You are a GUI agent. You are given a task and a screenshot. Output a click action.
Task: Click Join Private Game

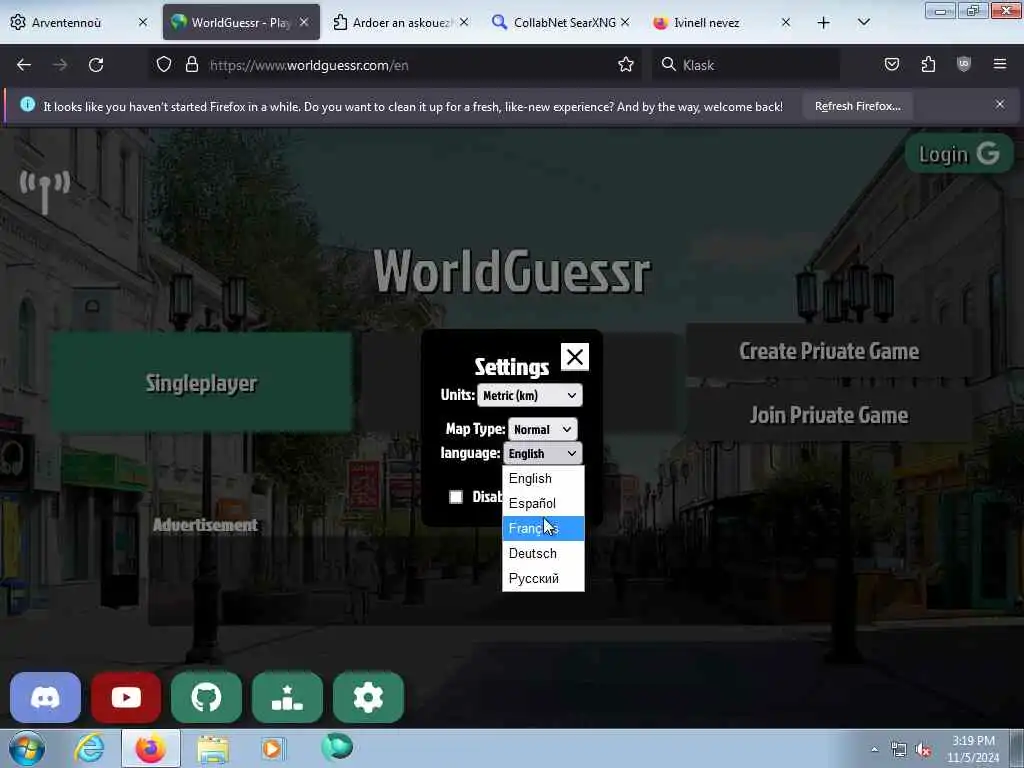pos(829,415)
